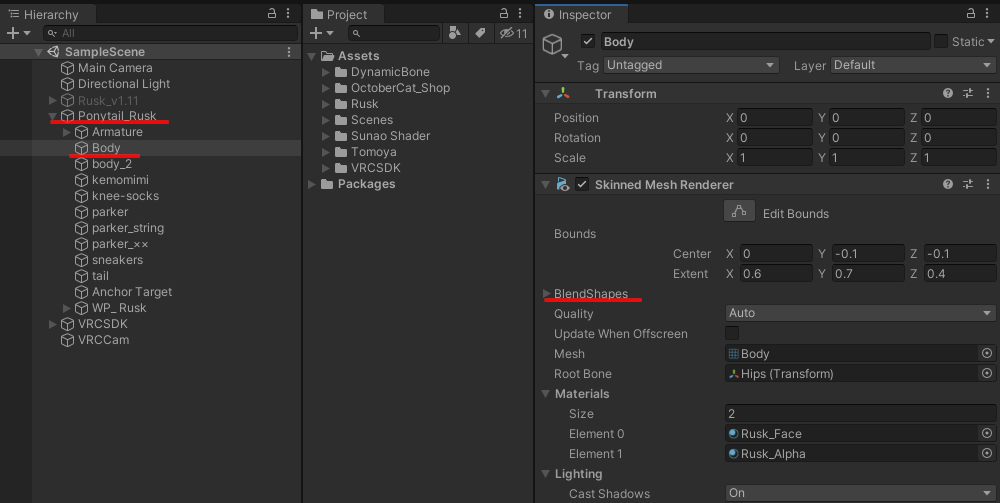Click the object name field showing Body

click(x=765, y=41)
